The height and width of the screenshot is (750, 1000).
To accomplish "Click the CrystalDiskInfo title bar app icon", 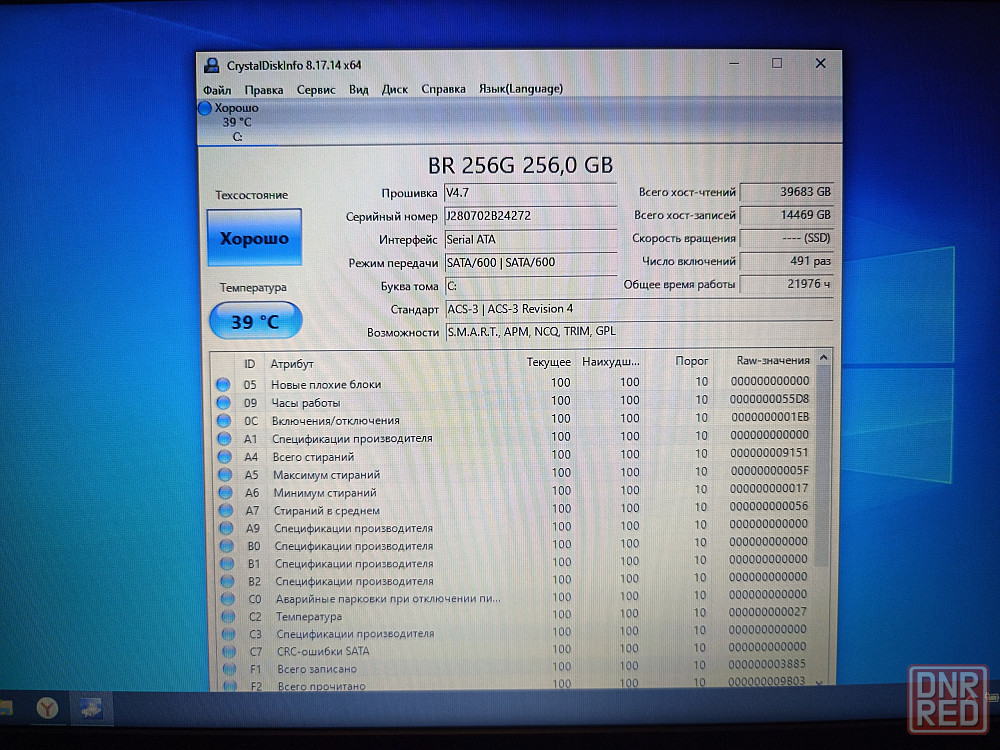I will click(x=211, y=65).
